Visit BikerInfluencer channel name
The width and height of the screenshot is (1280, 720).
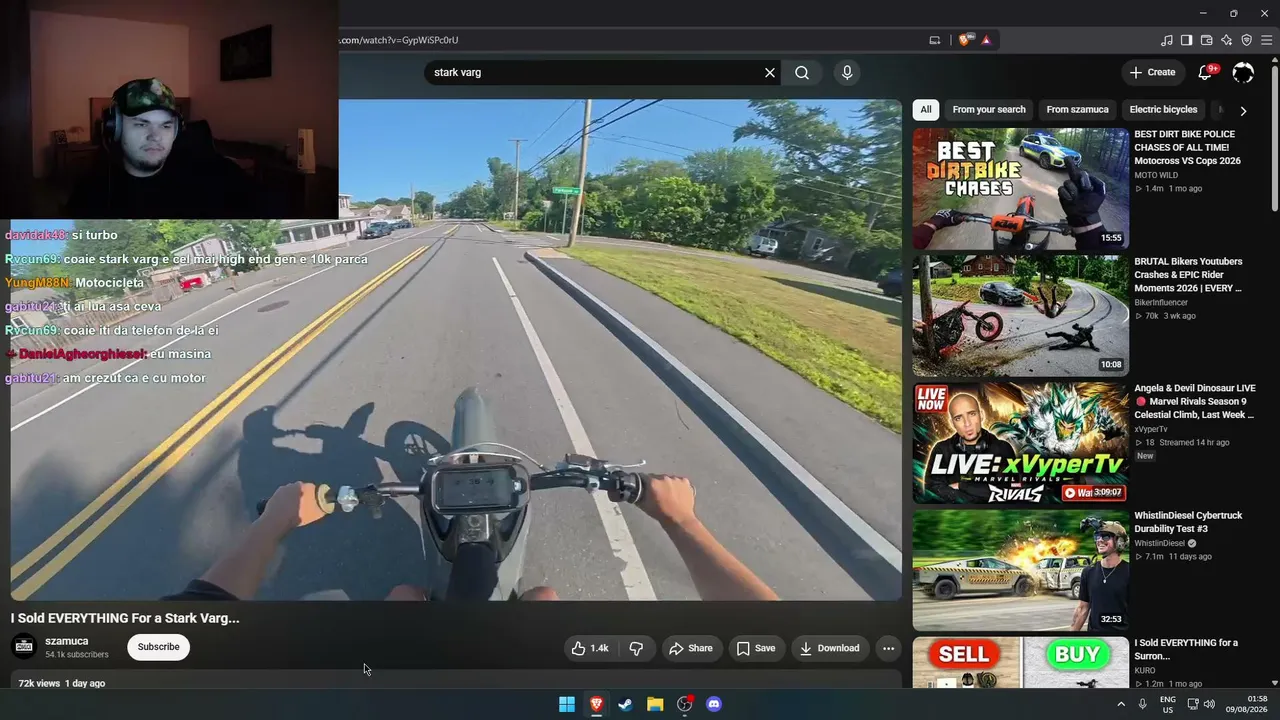(1161, 302)
